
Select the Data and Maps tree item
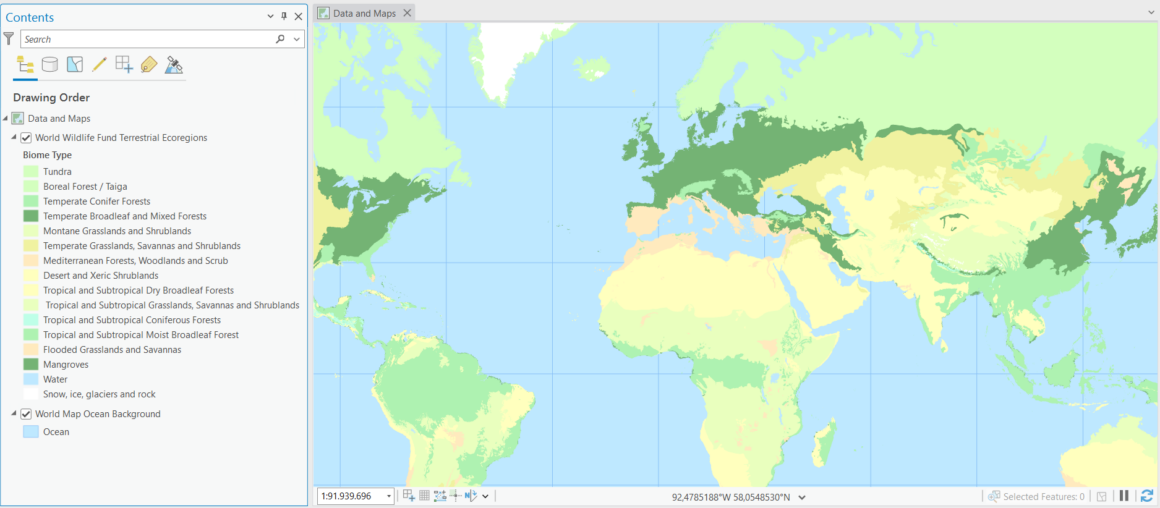tap(59, 118)
